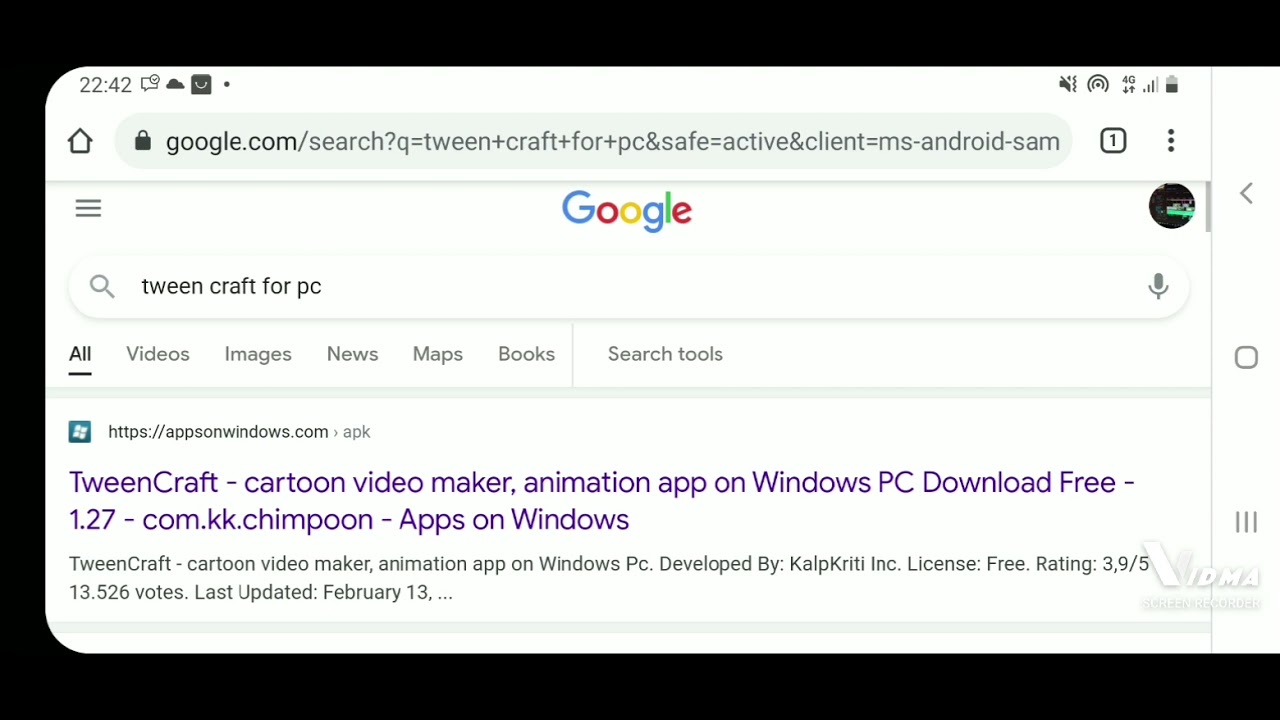Start voice search with microphone icon
Viewport: 1280px width, 720px height.
click(1158, 286)
